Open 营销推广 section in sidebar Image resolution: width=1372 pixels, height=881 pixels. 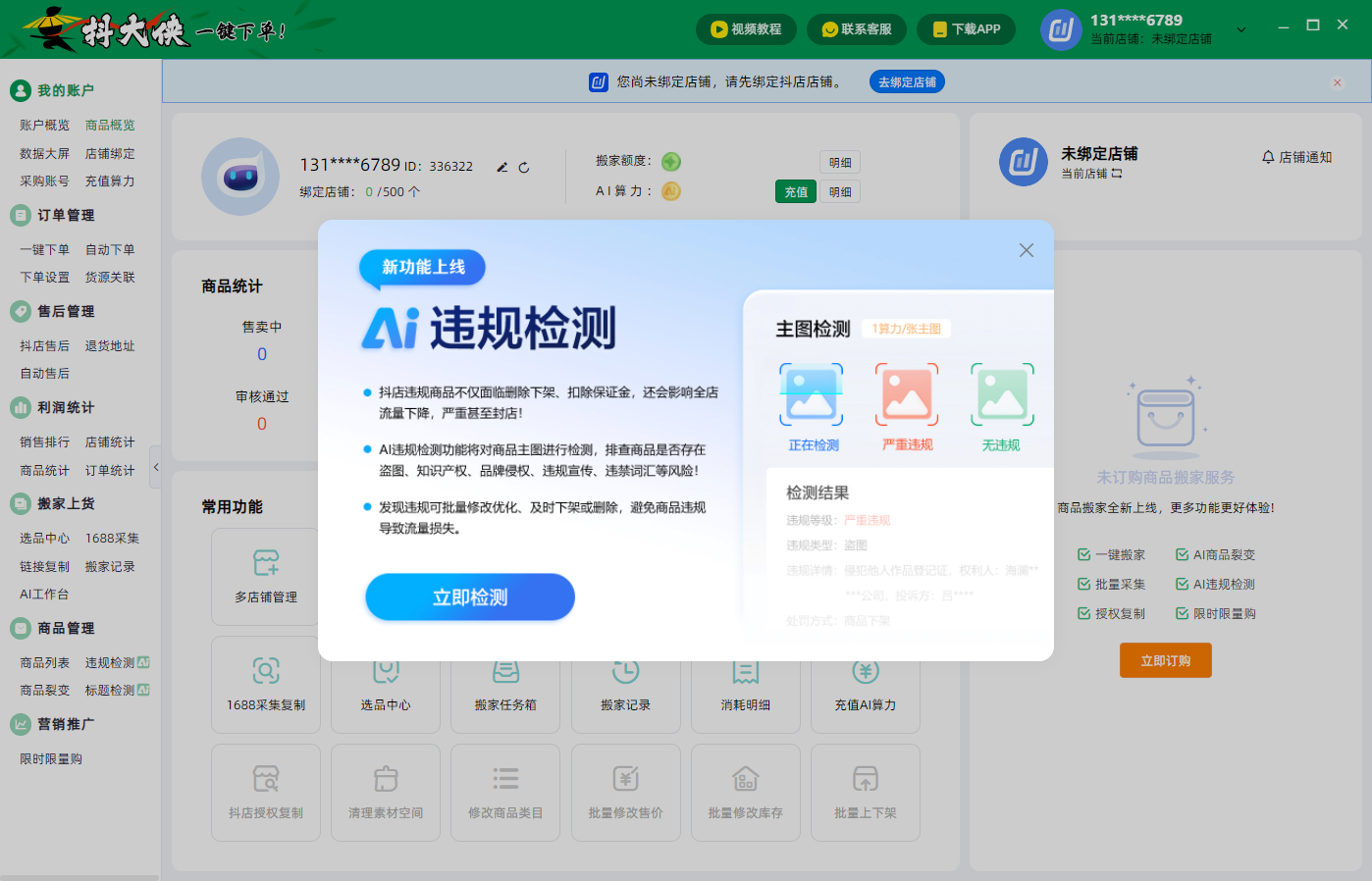tap(53, 724)
